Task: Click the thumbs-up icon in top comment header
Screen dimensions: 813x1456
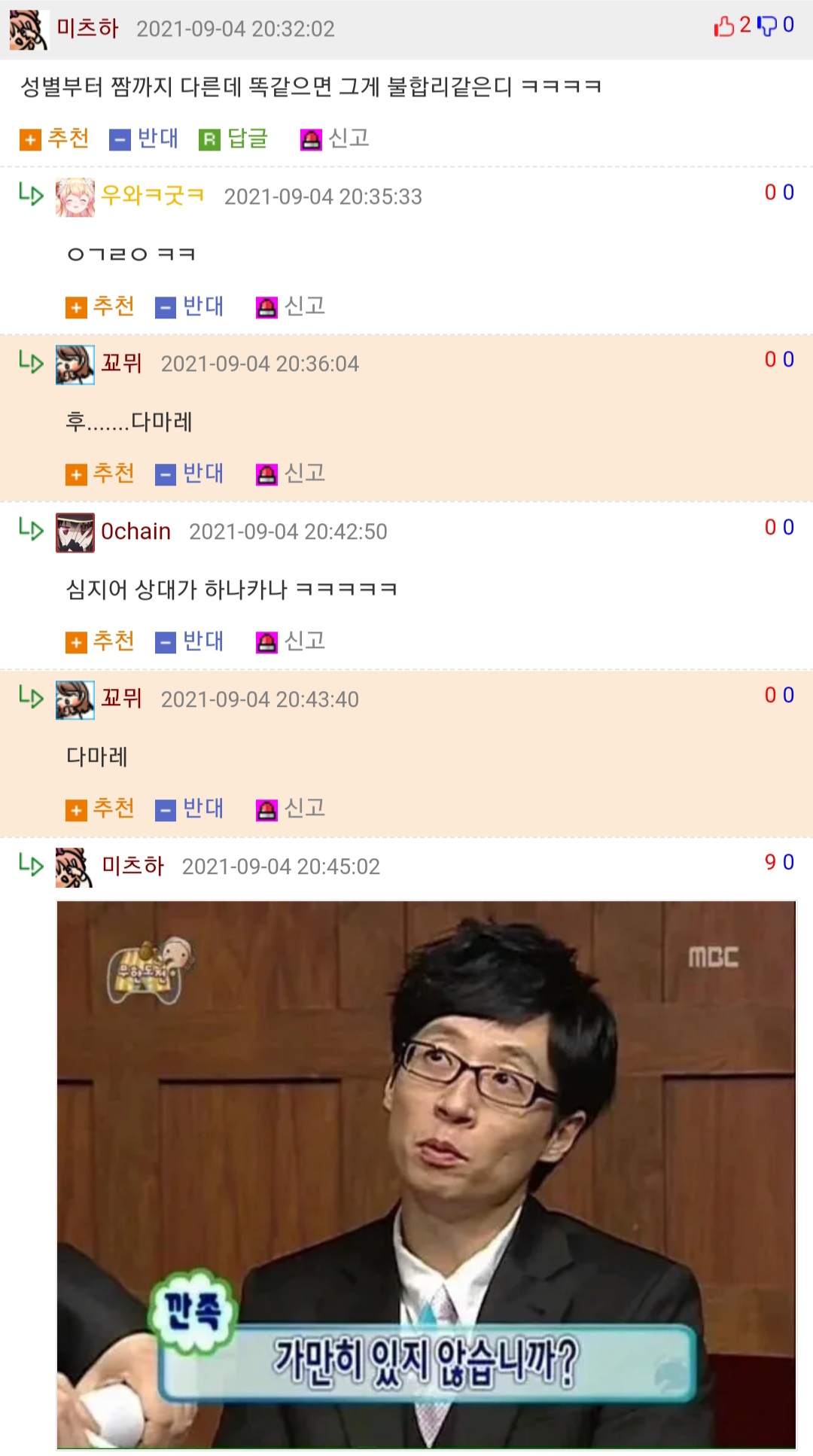Action: pyautogui.click(x=723, y=26)
